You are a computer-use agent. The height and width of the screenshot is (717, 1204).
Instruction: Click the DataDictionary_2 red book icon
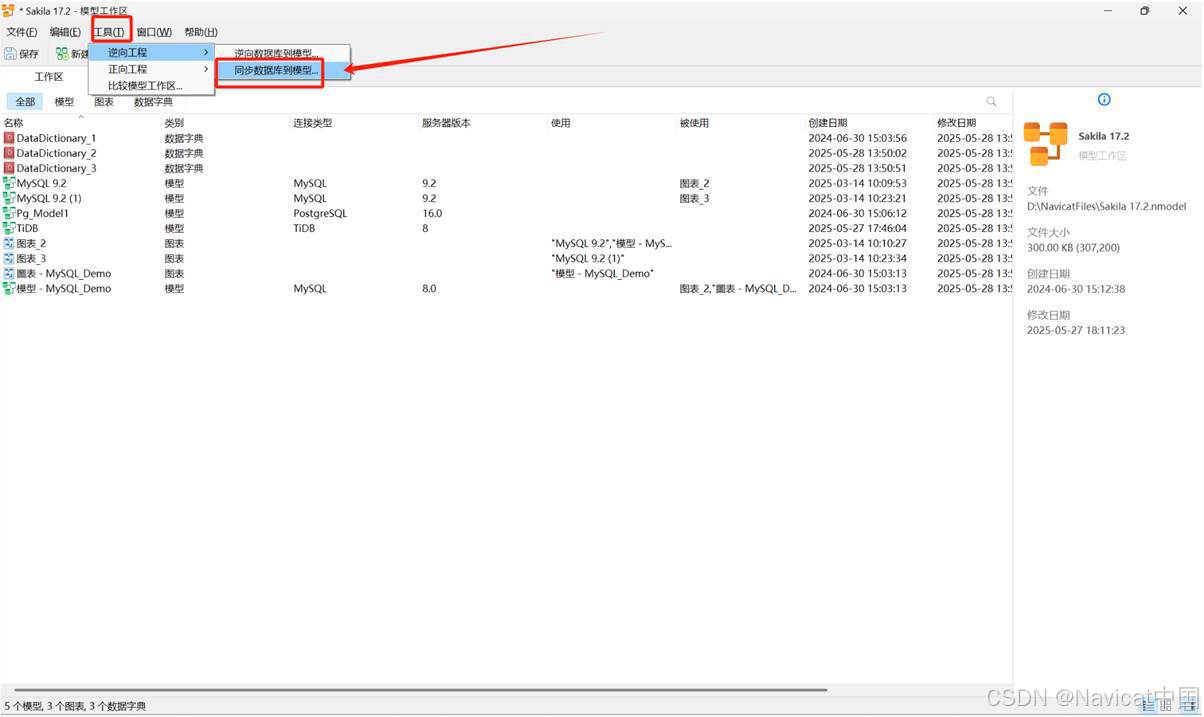9,153
